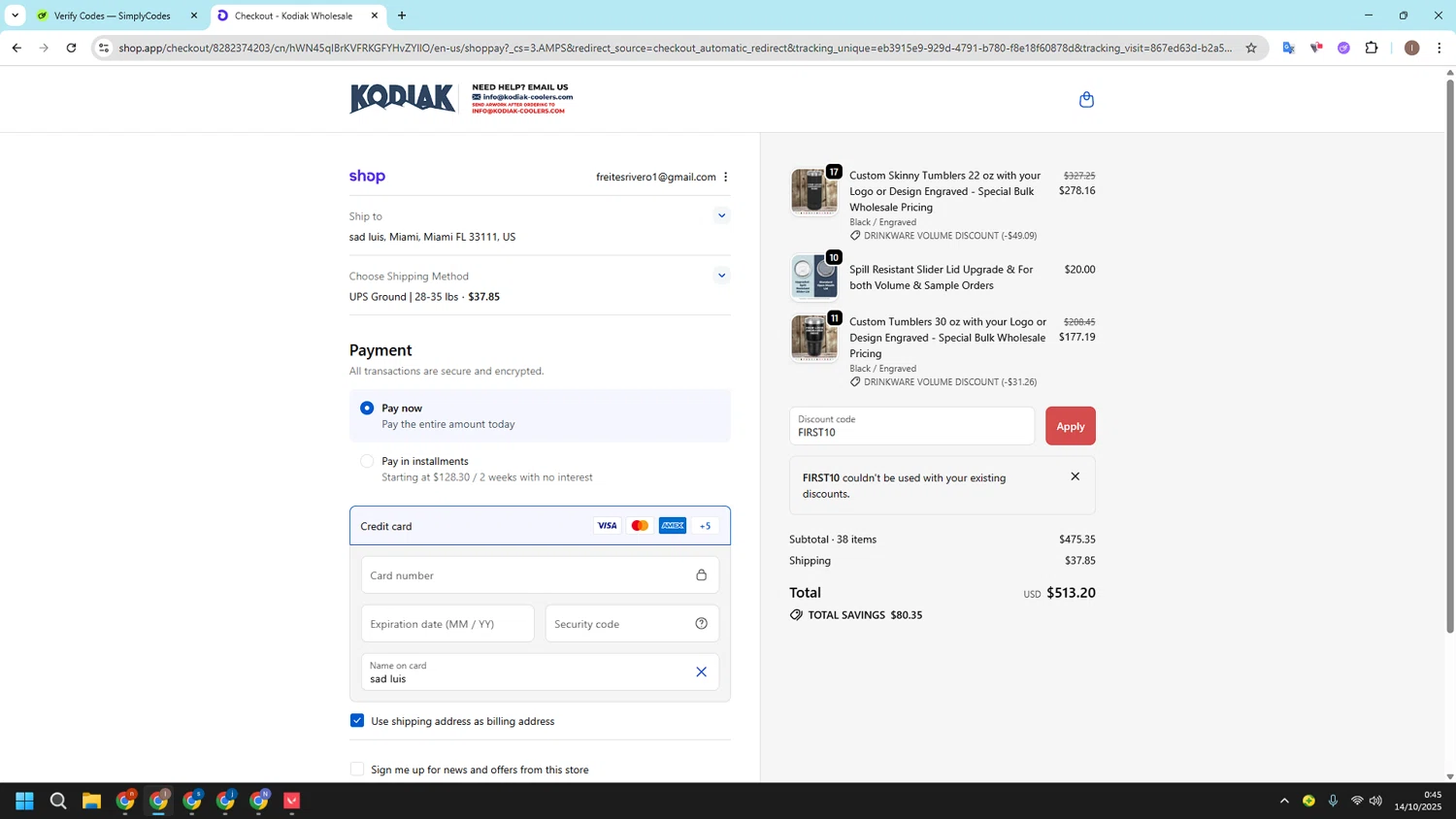This screenshot has height=819, width=1456.
Task: Click the browser address bar URL
Action: pos(675,48)
